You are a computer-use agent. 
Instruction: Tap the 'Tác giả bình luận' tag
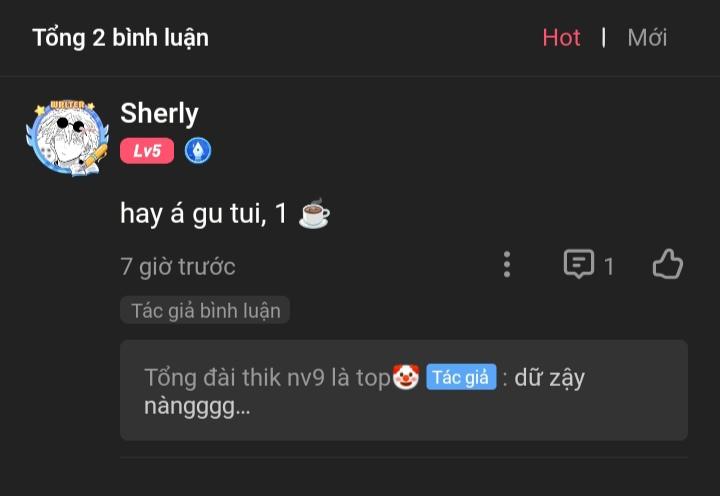point(205,310)
